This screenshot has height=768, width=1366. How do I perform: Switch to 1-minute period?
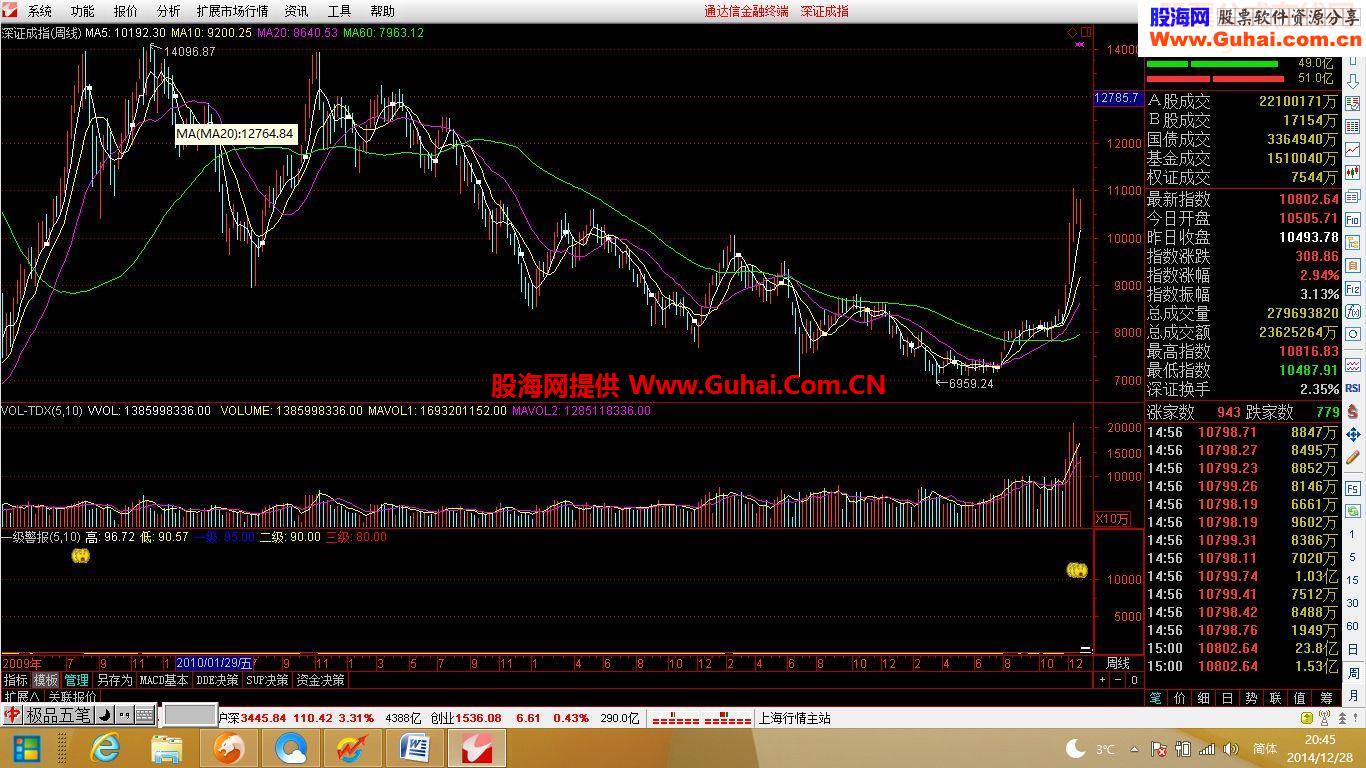pos(1353,534)
